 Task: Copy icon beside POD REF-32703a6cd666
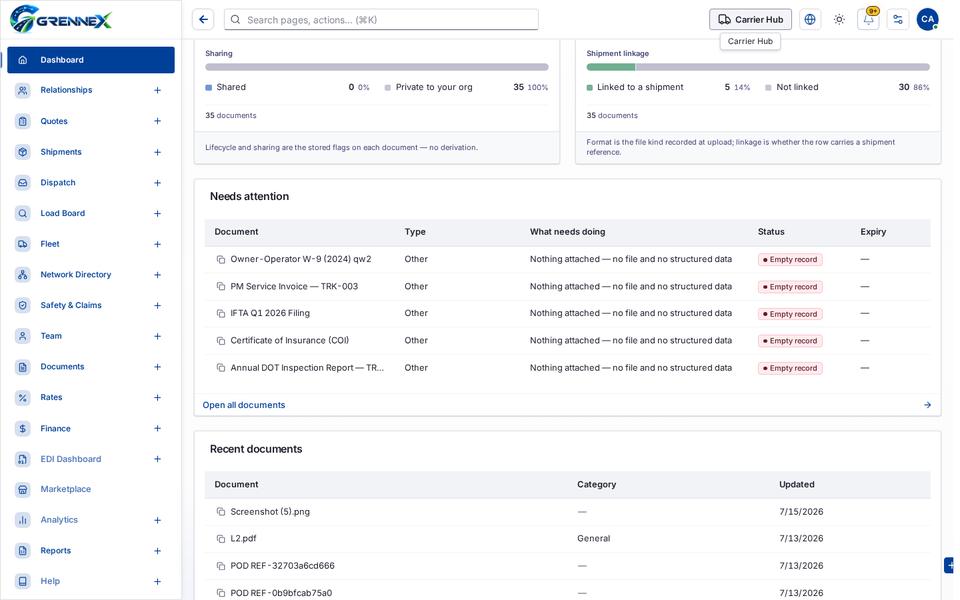(x=221, y=566)
